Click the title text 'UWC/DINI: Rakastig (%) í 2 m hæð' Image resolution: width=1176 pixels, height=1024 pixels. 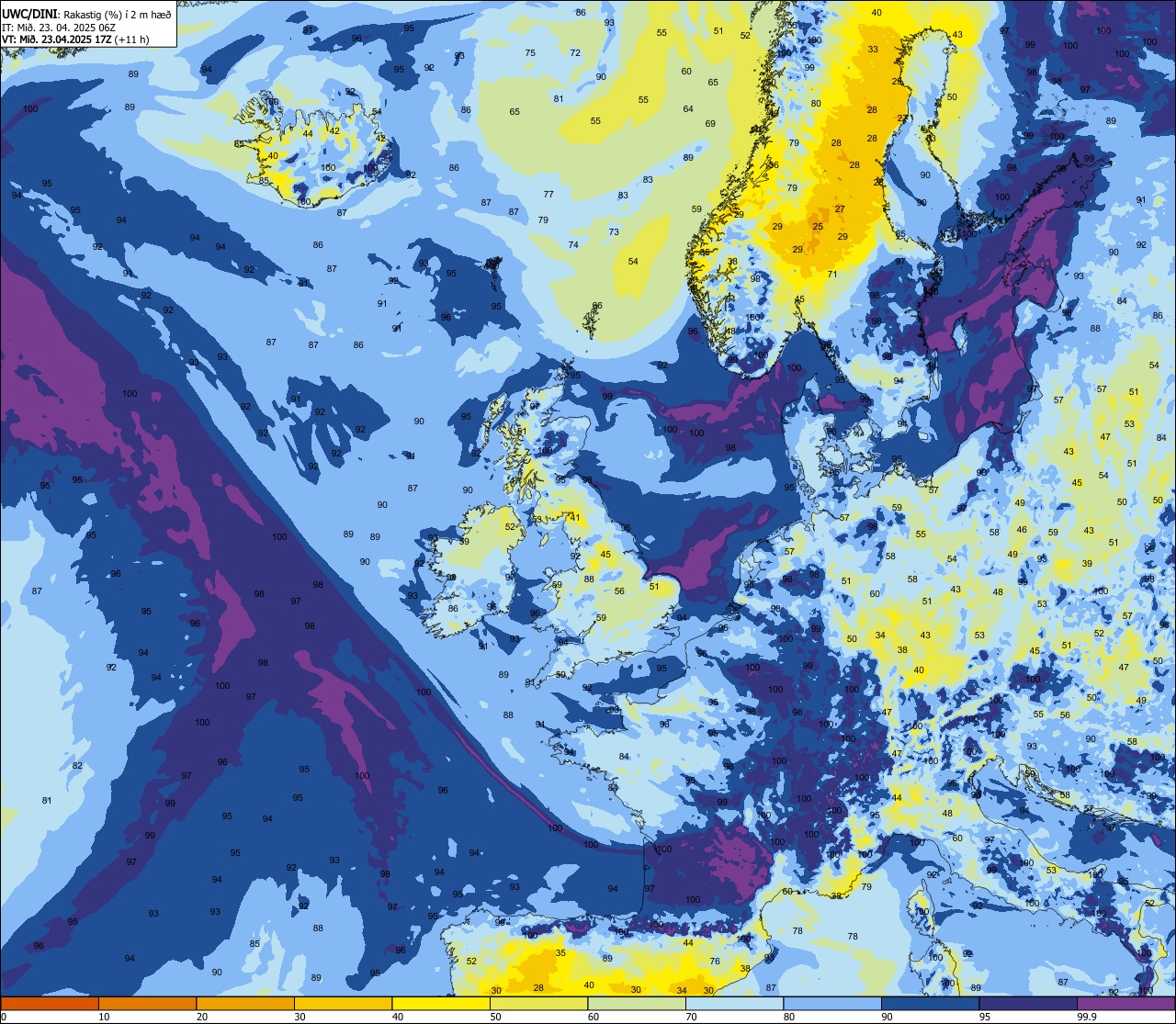pyautogui.click(x=85, y=16)
